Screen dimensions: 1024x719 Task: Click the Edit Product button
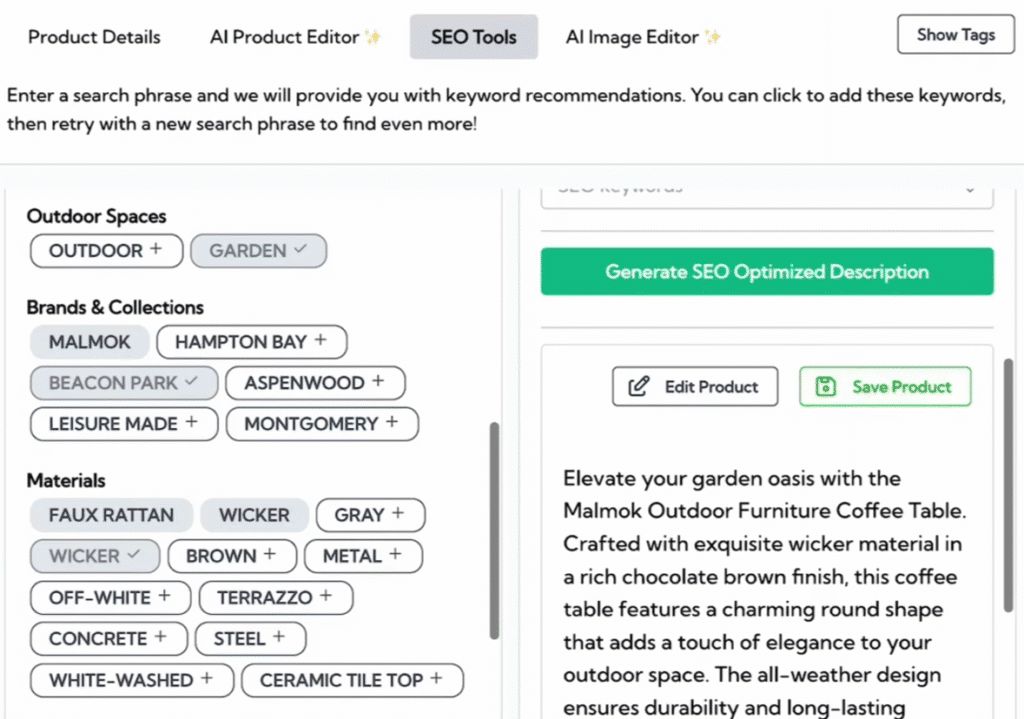(x=695, y=387)
